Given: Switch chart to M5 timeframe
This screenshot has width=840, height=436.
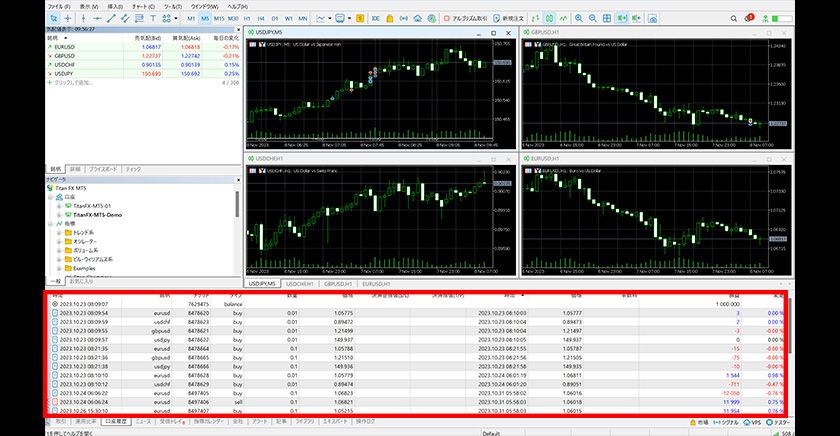Looking at the screenshot, I should [205, 18].
